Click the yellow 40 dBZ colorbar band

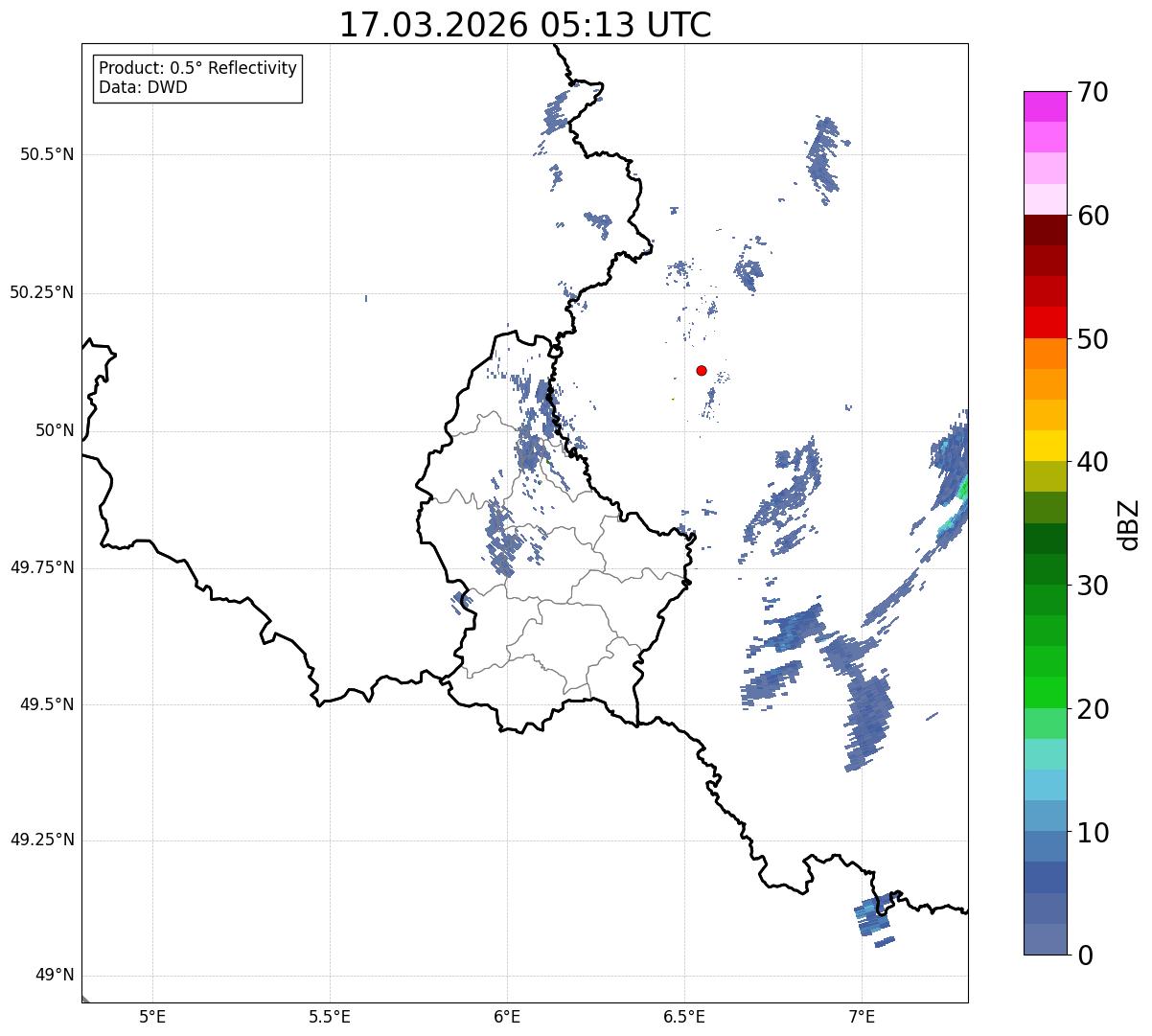pos(1045,446)
